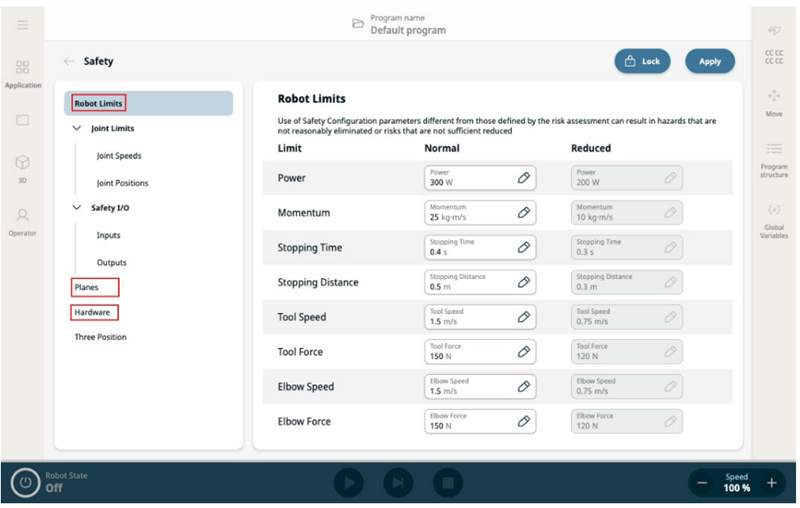Click the normal Stopping Time input field
800x508 pixels.
coord(468,247)
